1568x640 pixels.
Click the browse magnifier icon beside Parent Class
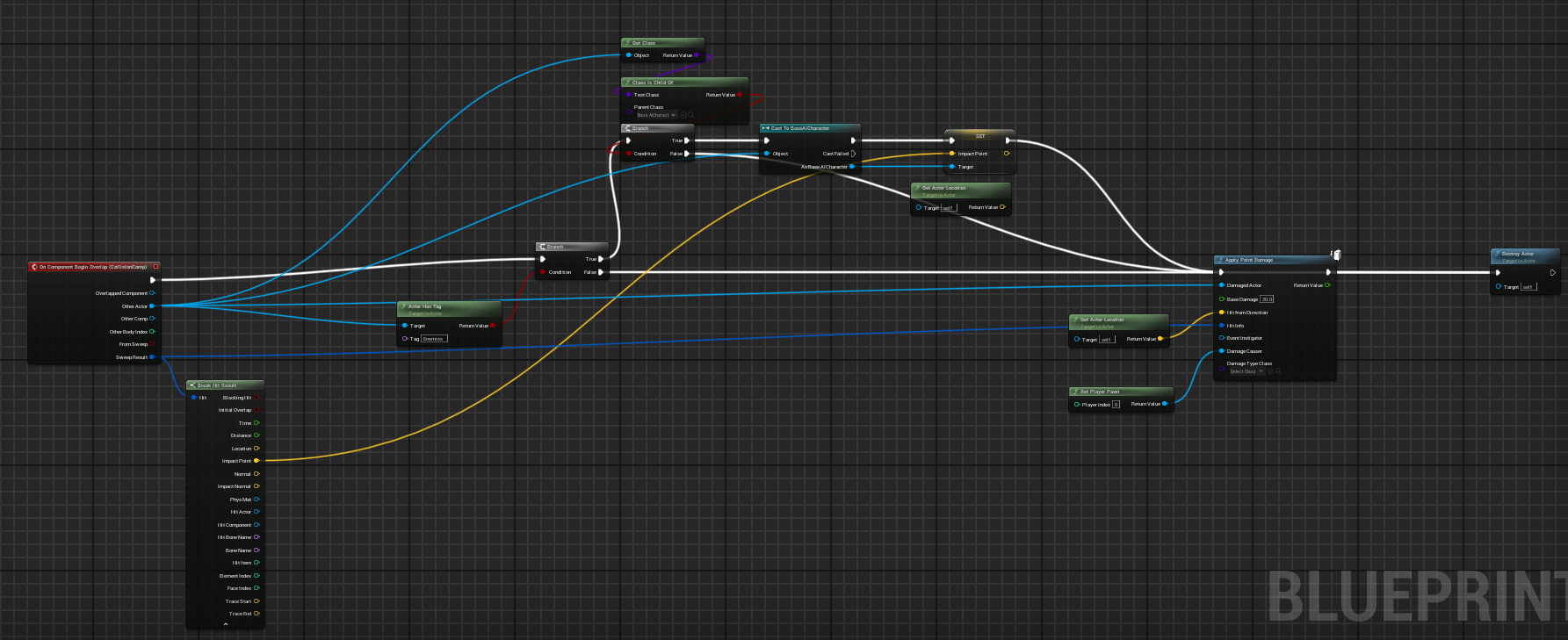click(691, 115)
